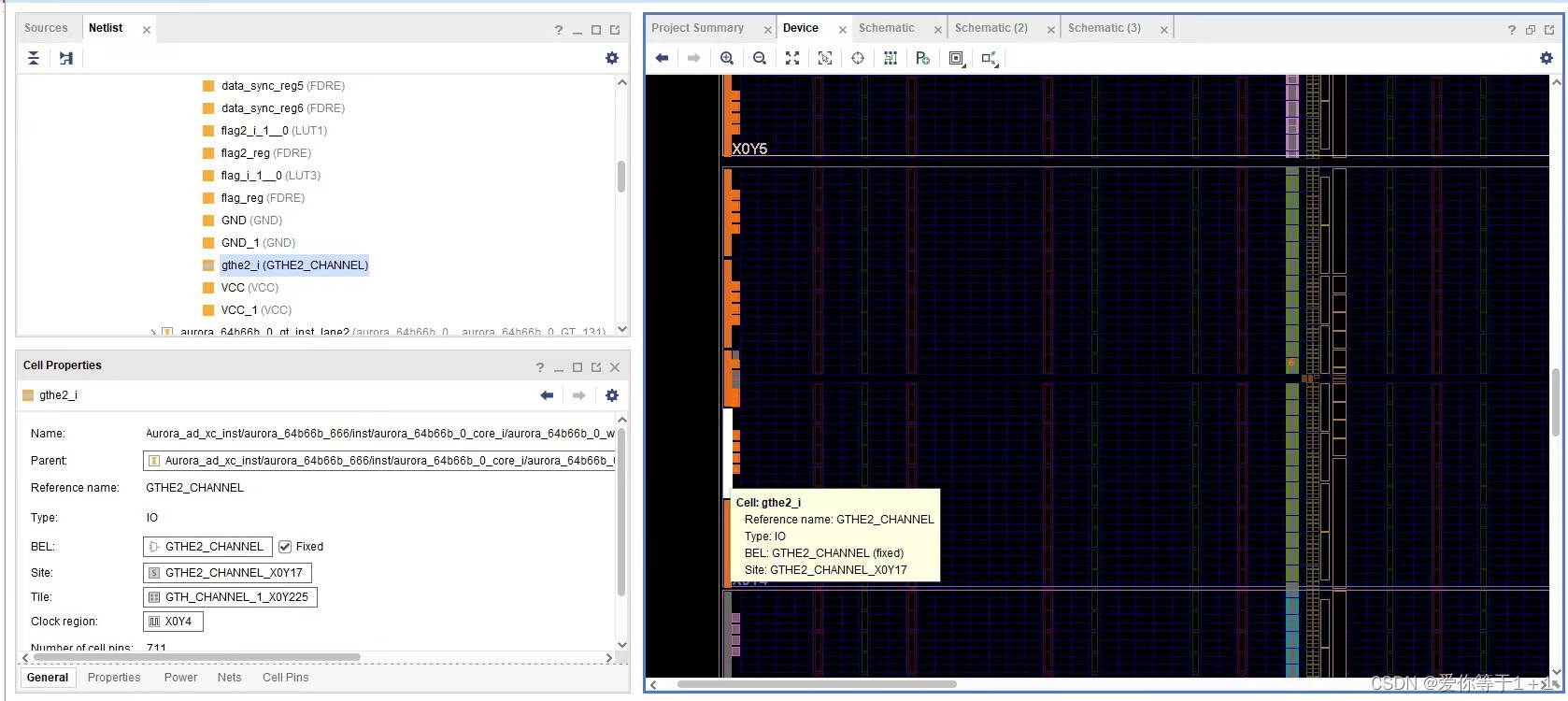Select the General tab in Cell Properties
This screenshot has width=1568, height=701.
[x=48, y=678]
